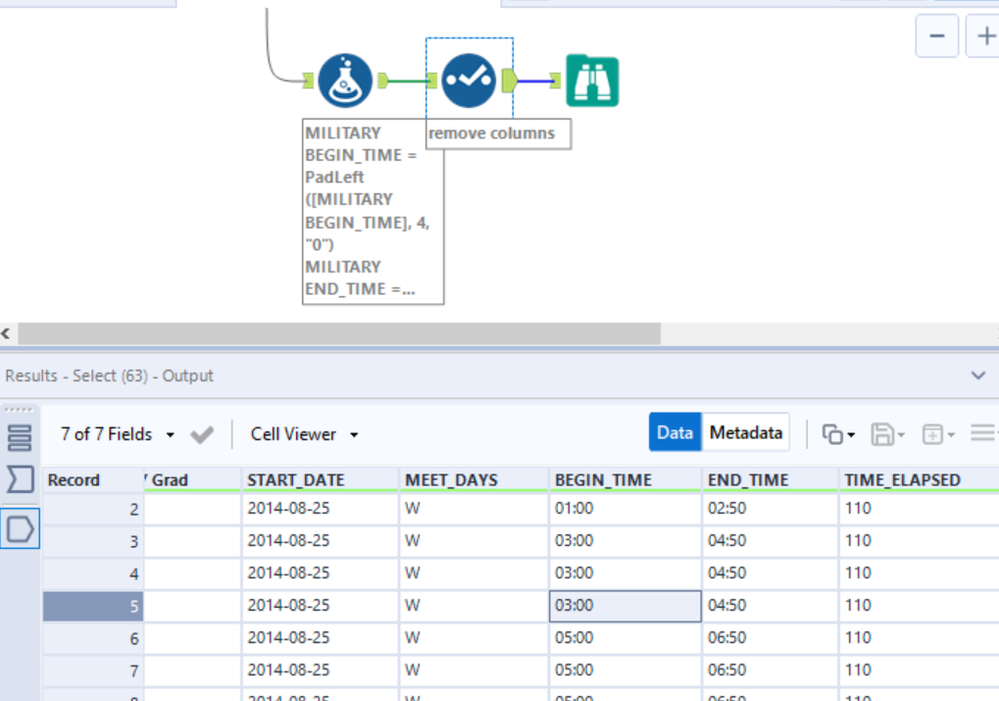Open the 7 of 7 Fields dropdown
Screen dimensions: 999x701
pos(117,434)
